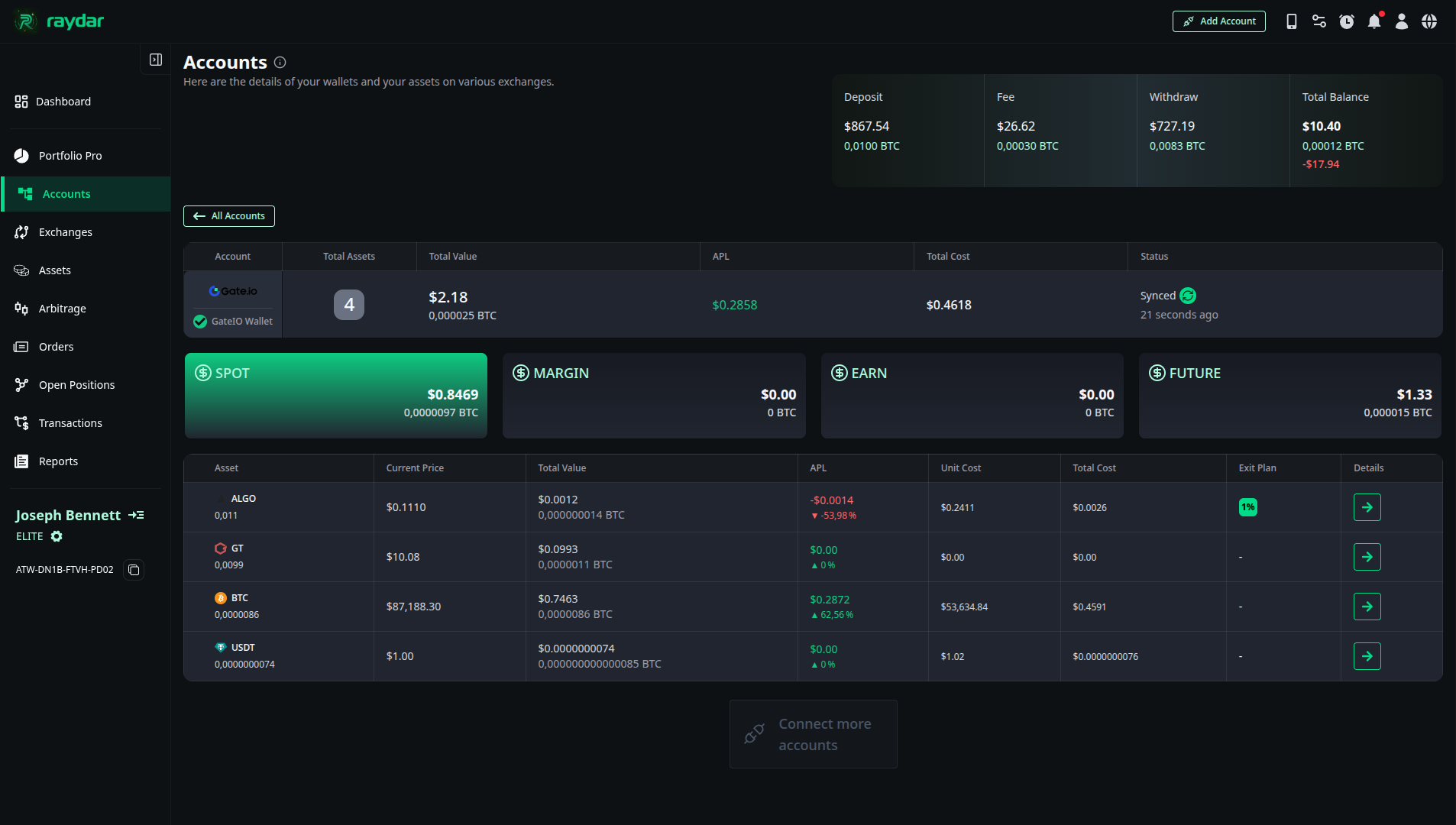Click the Accounts info circle icon
This screenshot has width=1456, height=825.
[280, 63]
